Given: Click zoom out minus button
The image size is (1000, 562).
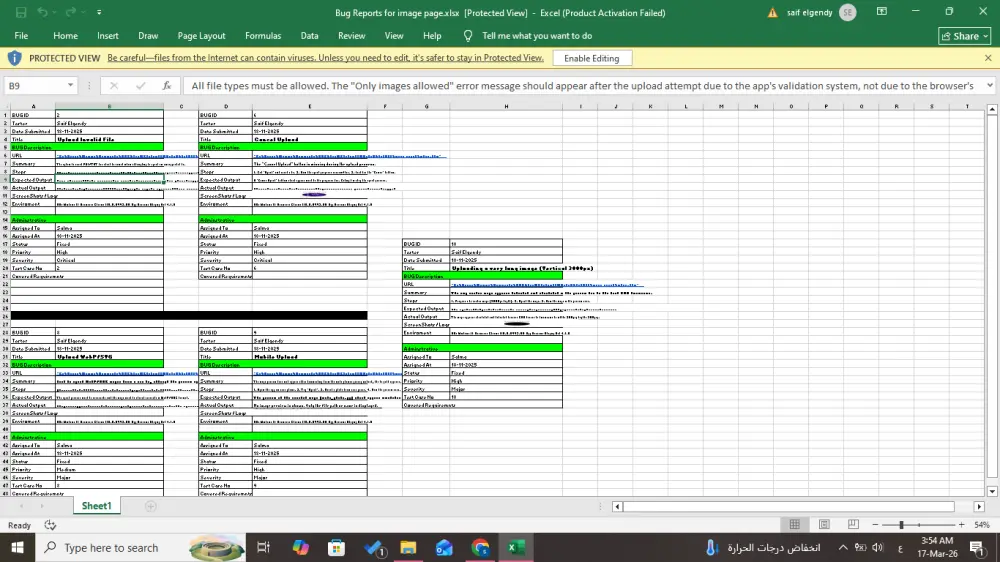Looking at the screenshot, I should [x=875, y=524].
